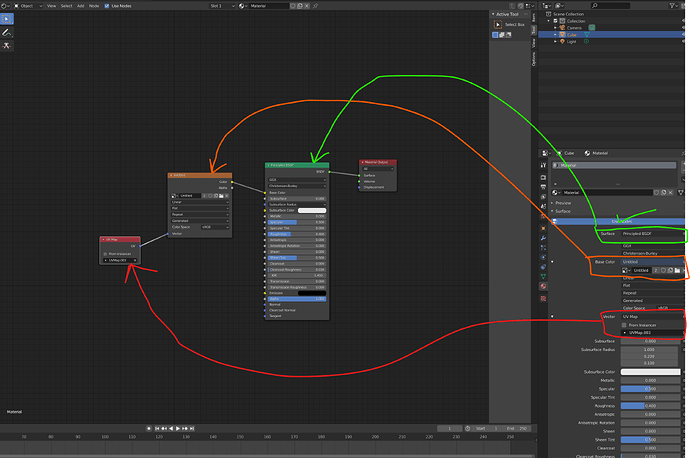Image resolution: width=690 pixels, height=458 pixels.
Task: Toggle the pin icon in node editor header
Action: pyautogui.click(x=315, y=6)
